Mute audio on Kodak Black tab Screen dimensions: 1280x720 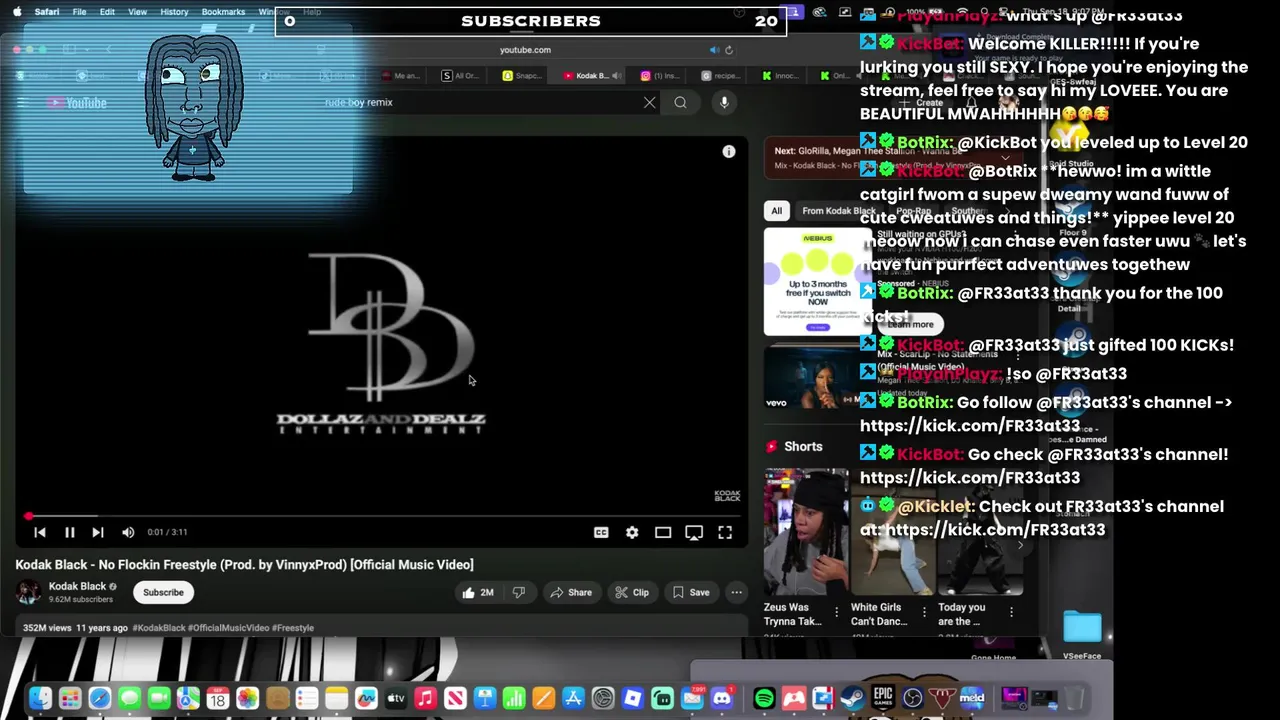(x=615, y=76)
